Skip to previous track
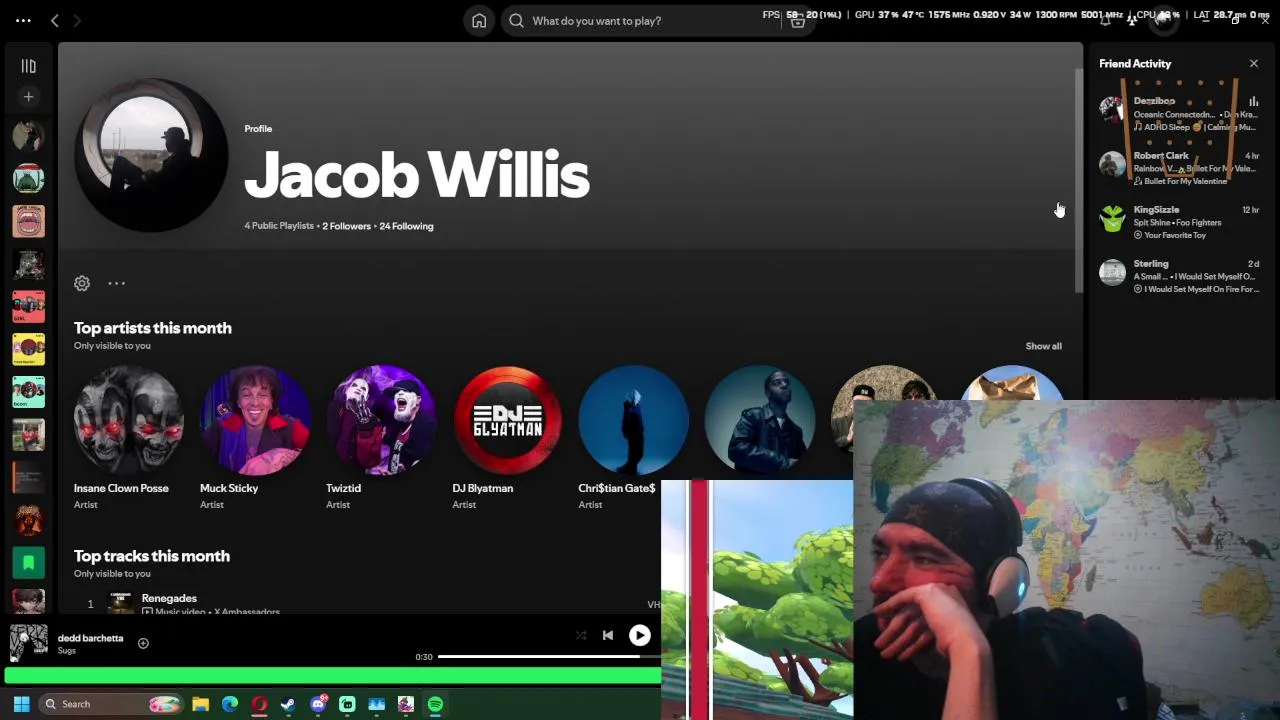Screen dimensions: 1280x720 [608, 635]
